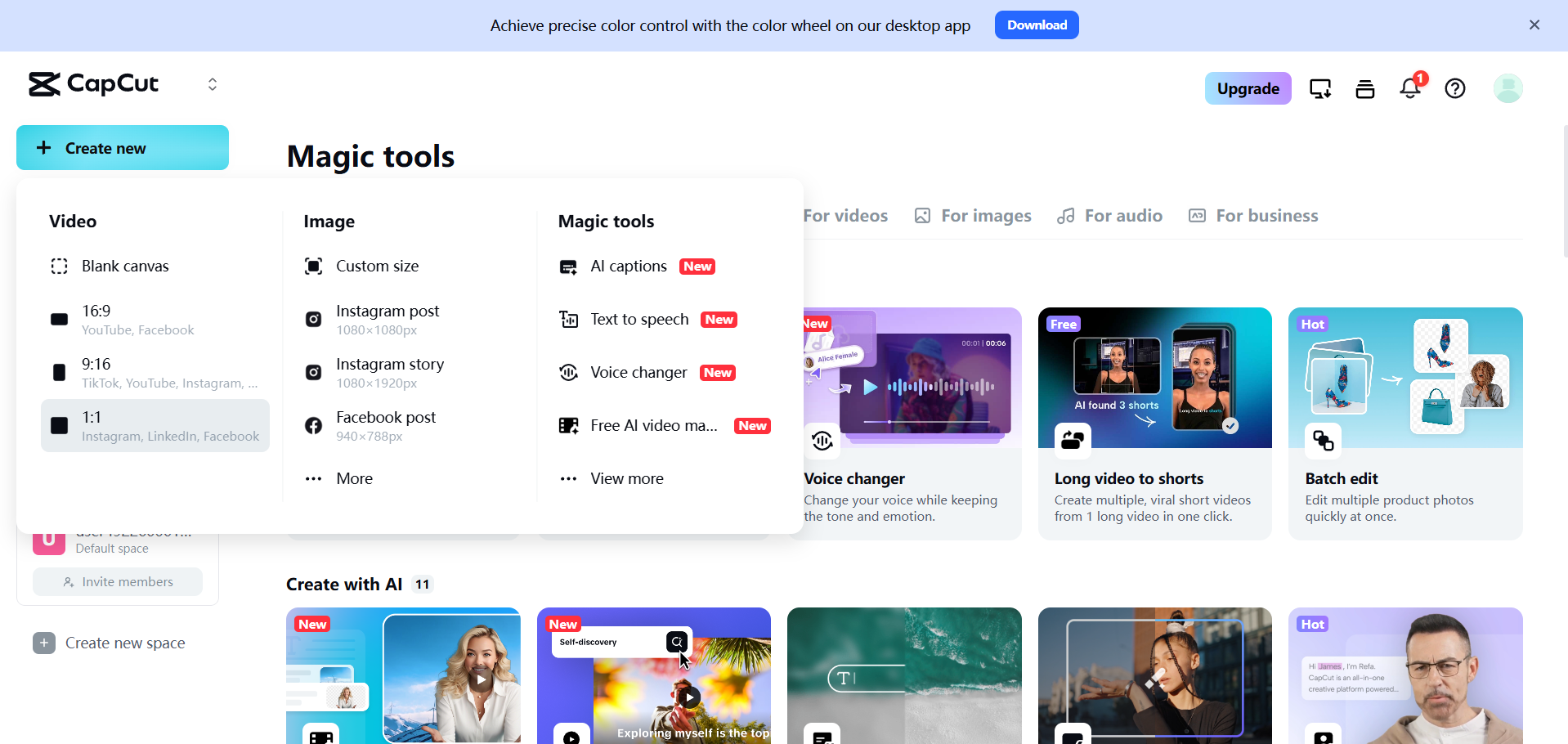
Task: Open the Batch edit tool card
Action: [x=1405, y=424]
